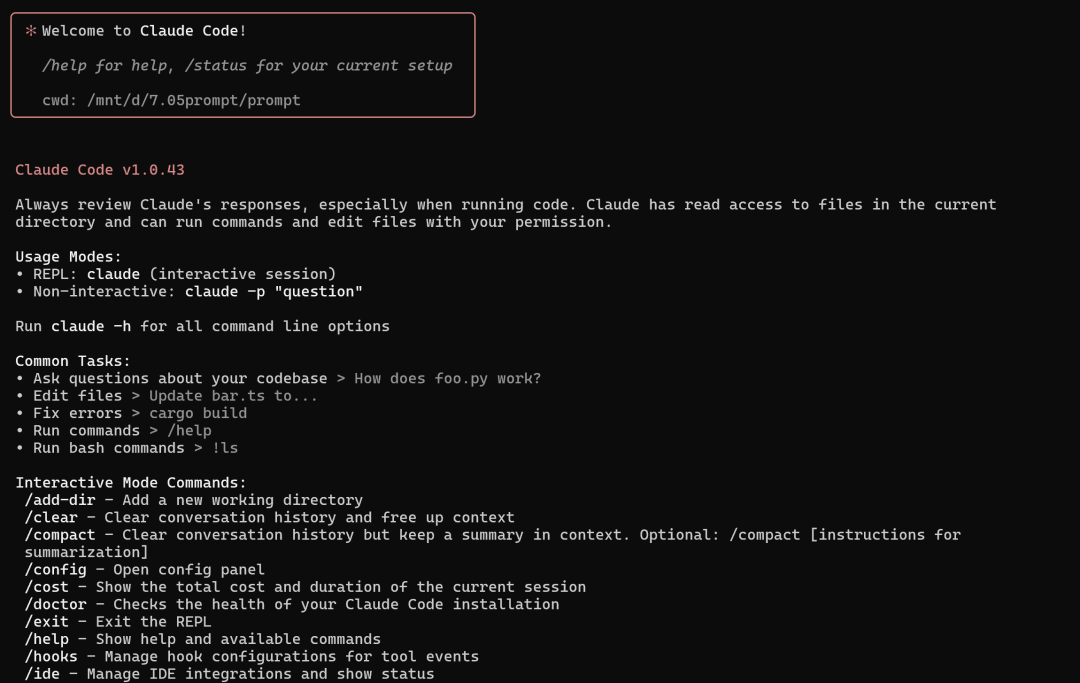Image resolution: width=1080 pixels, height=683 pixels.
Task: Click the cwd path /mnt/d/7.05prompt/prompt
Action: pos(194,101)
